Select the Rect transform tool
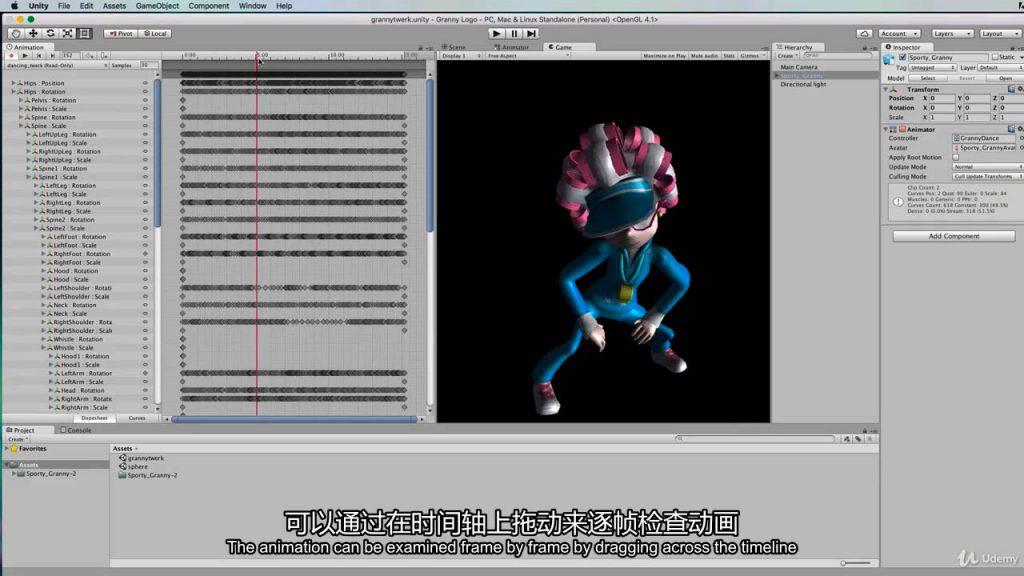Screen dimensions: 1024x576 pyautogui.click(x=84, y=33)
